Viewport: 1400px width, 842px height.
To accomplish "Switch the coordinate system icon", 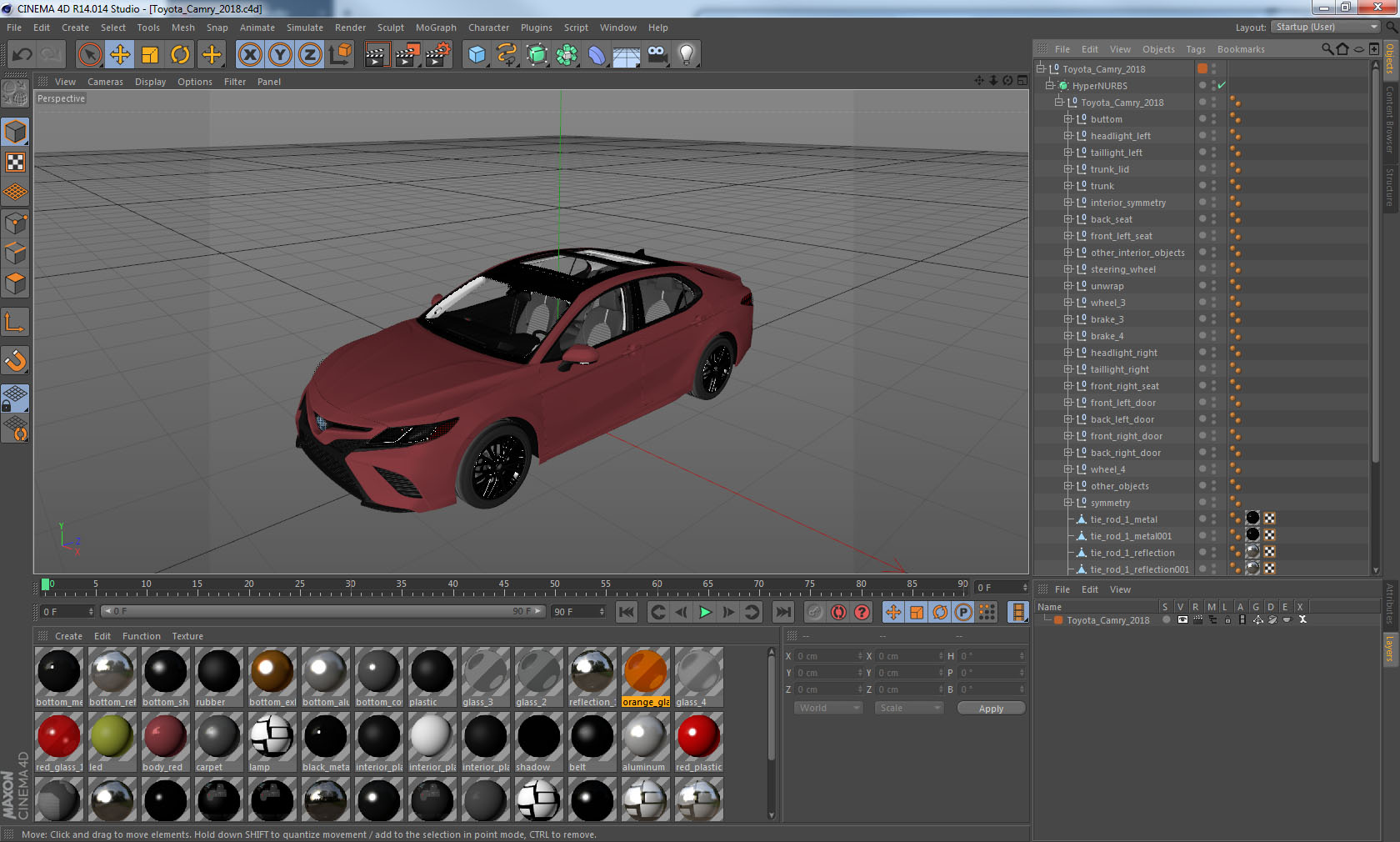I will coord(340,55).
